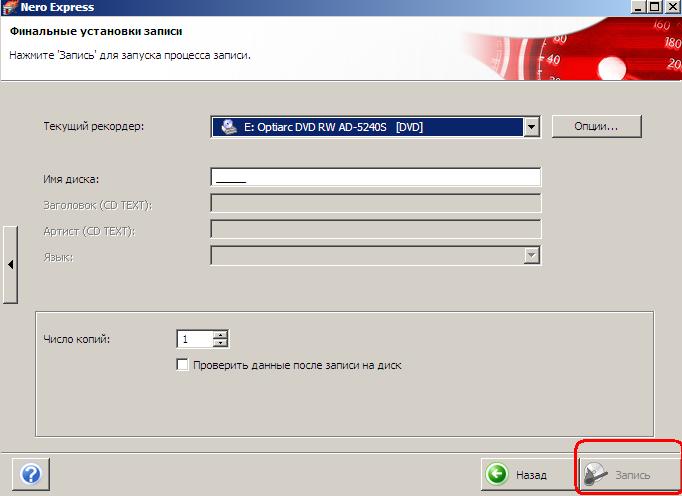This screenshot has height=496, width=682.
Task: Click the number of copies value box
Action: pyautogui.click(x=194, y=340)
